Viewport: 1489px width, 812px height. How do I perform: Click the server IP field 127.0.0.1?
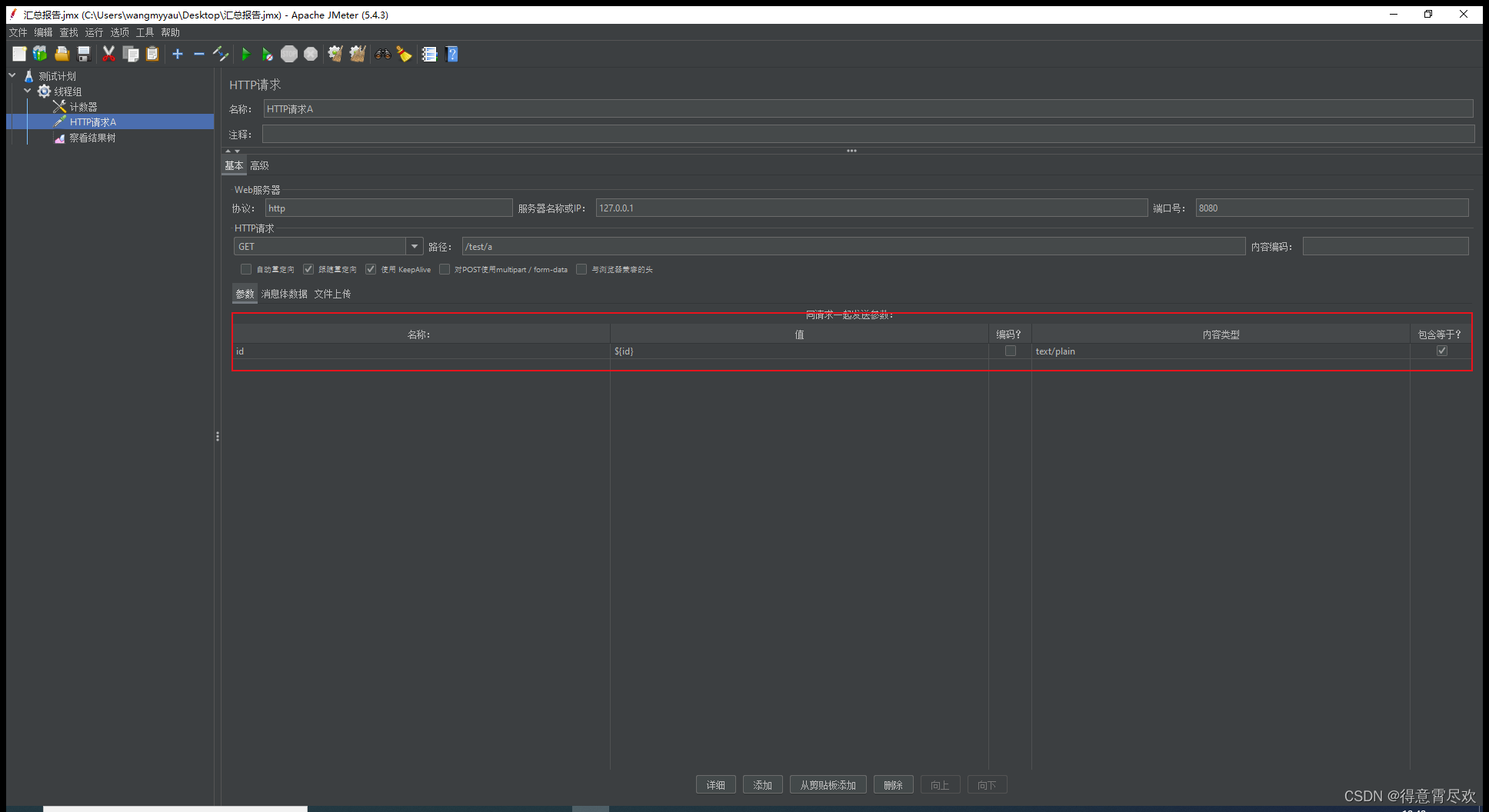(x=871, y=208)
